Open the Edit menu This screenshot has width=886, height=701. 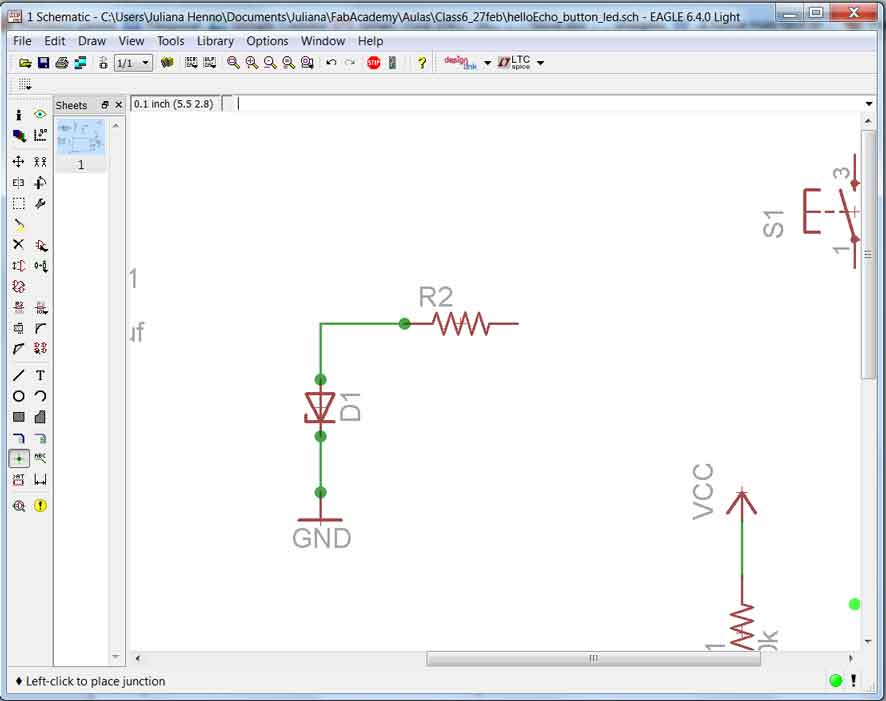pyautogui.click(x=55, y=41)
